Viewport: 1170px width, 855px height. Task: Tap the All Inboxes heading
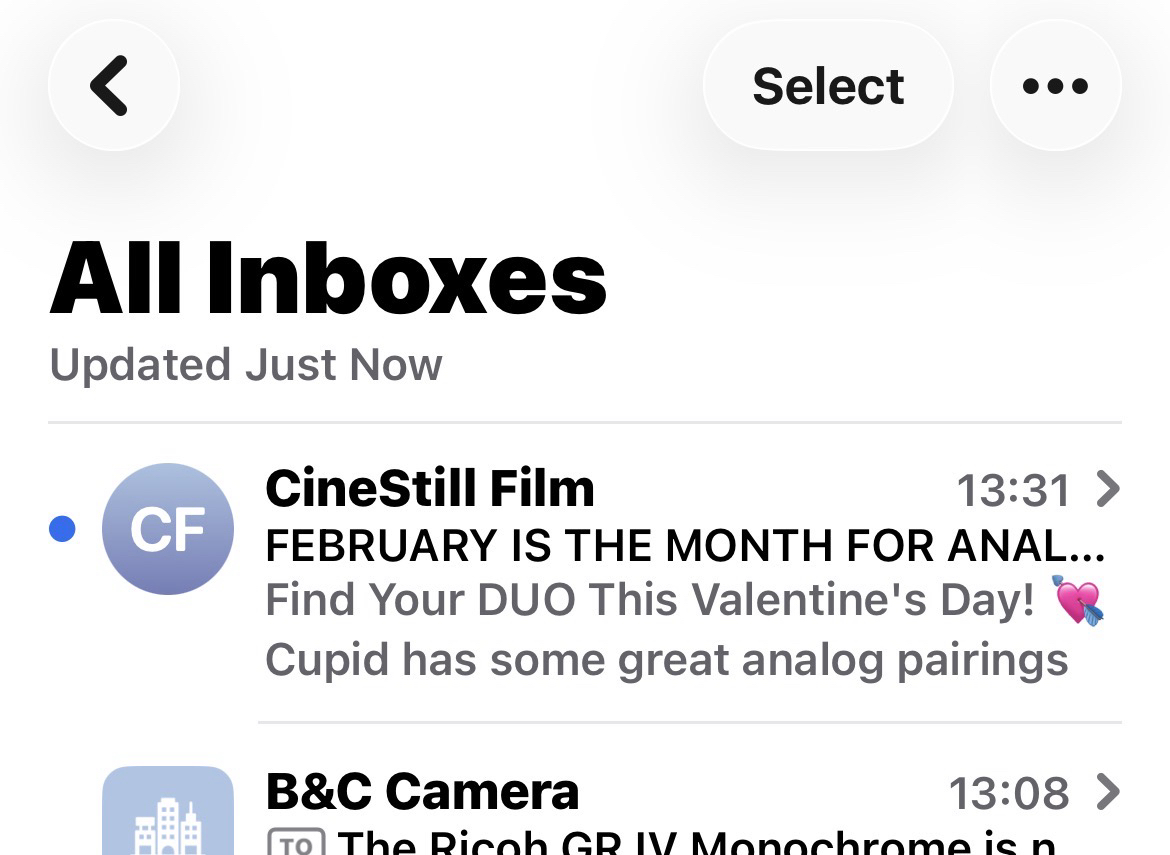pyautogui.click(x=328, y=280)
